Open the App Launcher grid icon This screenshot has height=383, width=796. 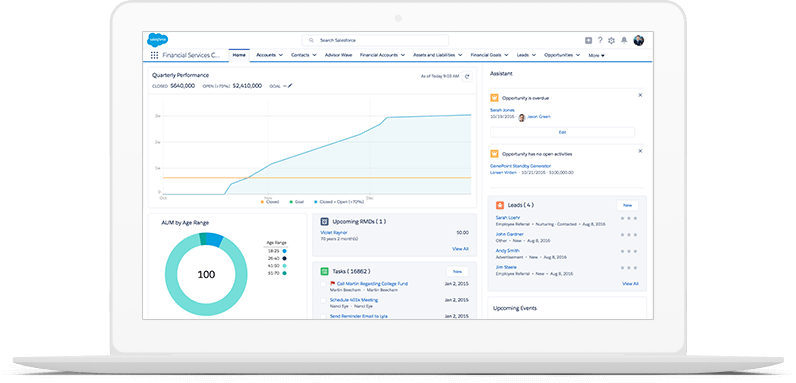pos(154,55)
